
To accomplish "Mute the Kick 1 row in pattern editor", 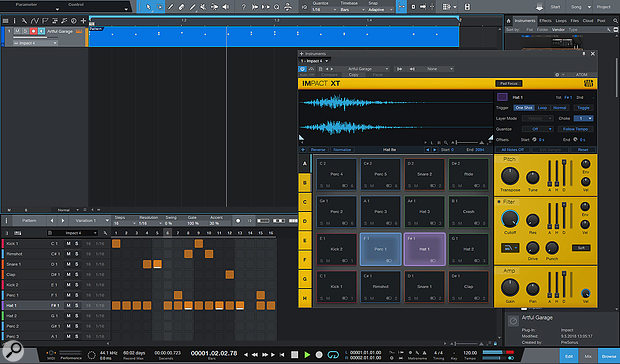I will pos(68,243).
